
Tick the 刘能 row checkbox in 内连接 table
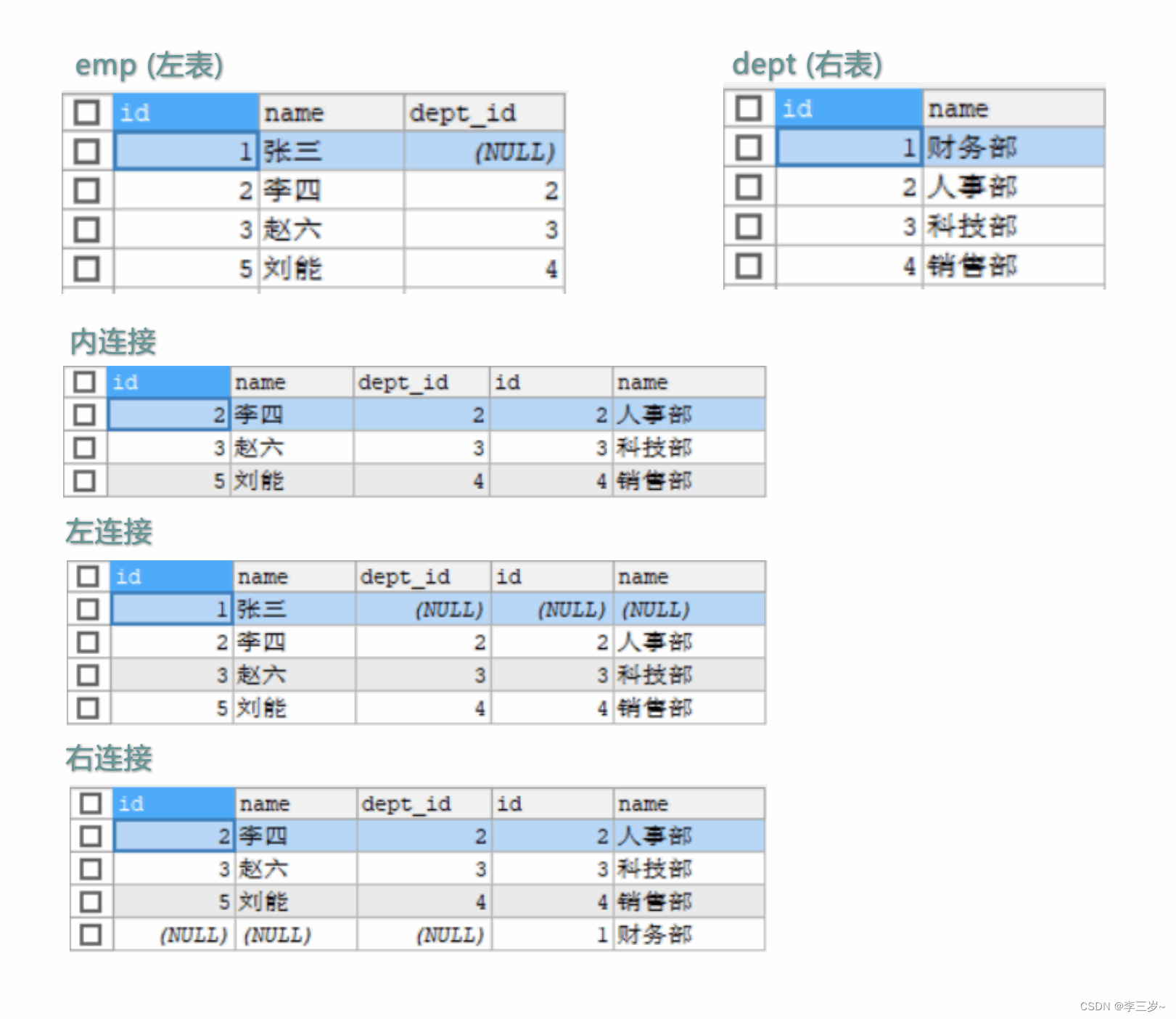(84, 480)
